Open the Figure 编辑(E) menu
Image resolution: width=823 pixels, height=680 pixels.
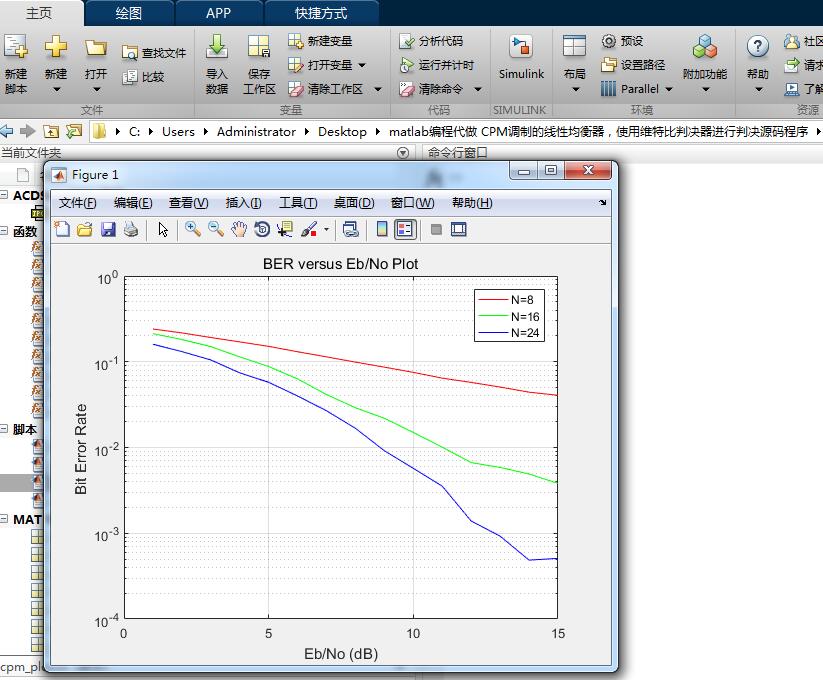click(133, 203)
